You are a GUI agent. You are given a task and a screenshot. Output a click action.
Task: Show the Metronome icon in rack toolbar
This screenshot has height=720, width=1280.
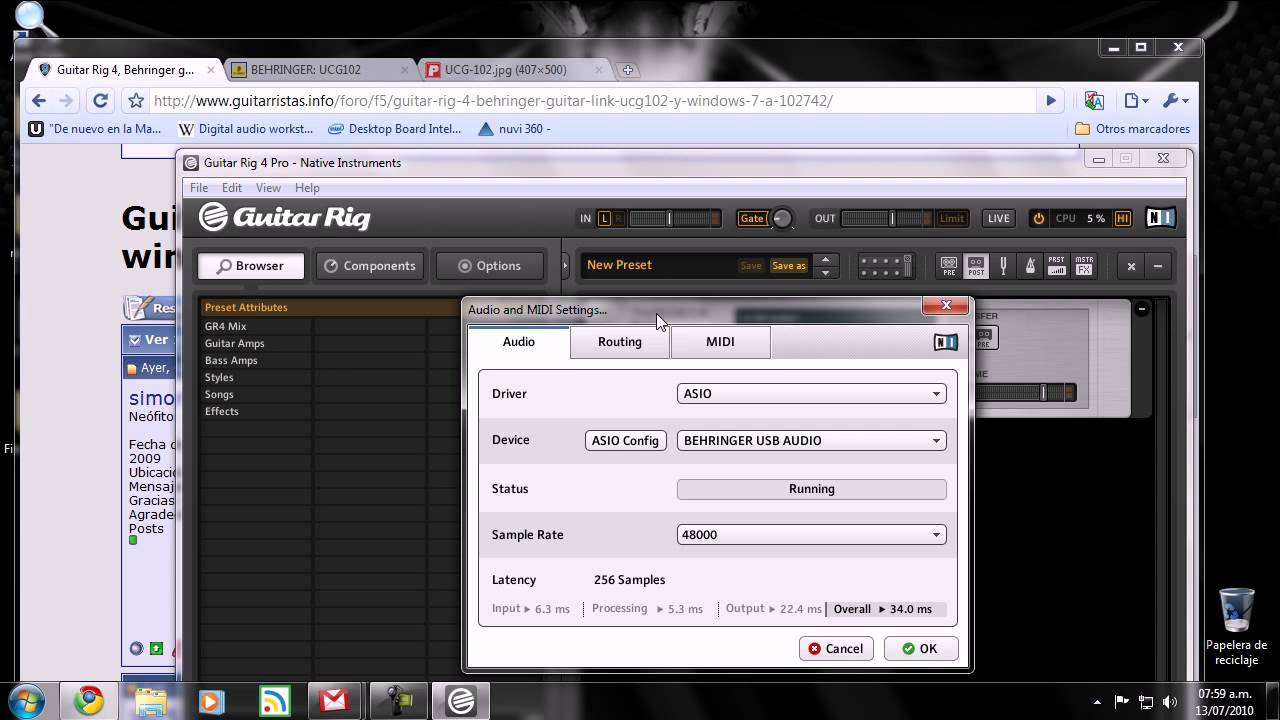(x=1030, y=266)
